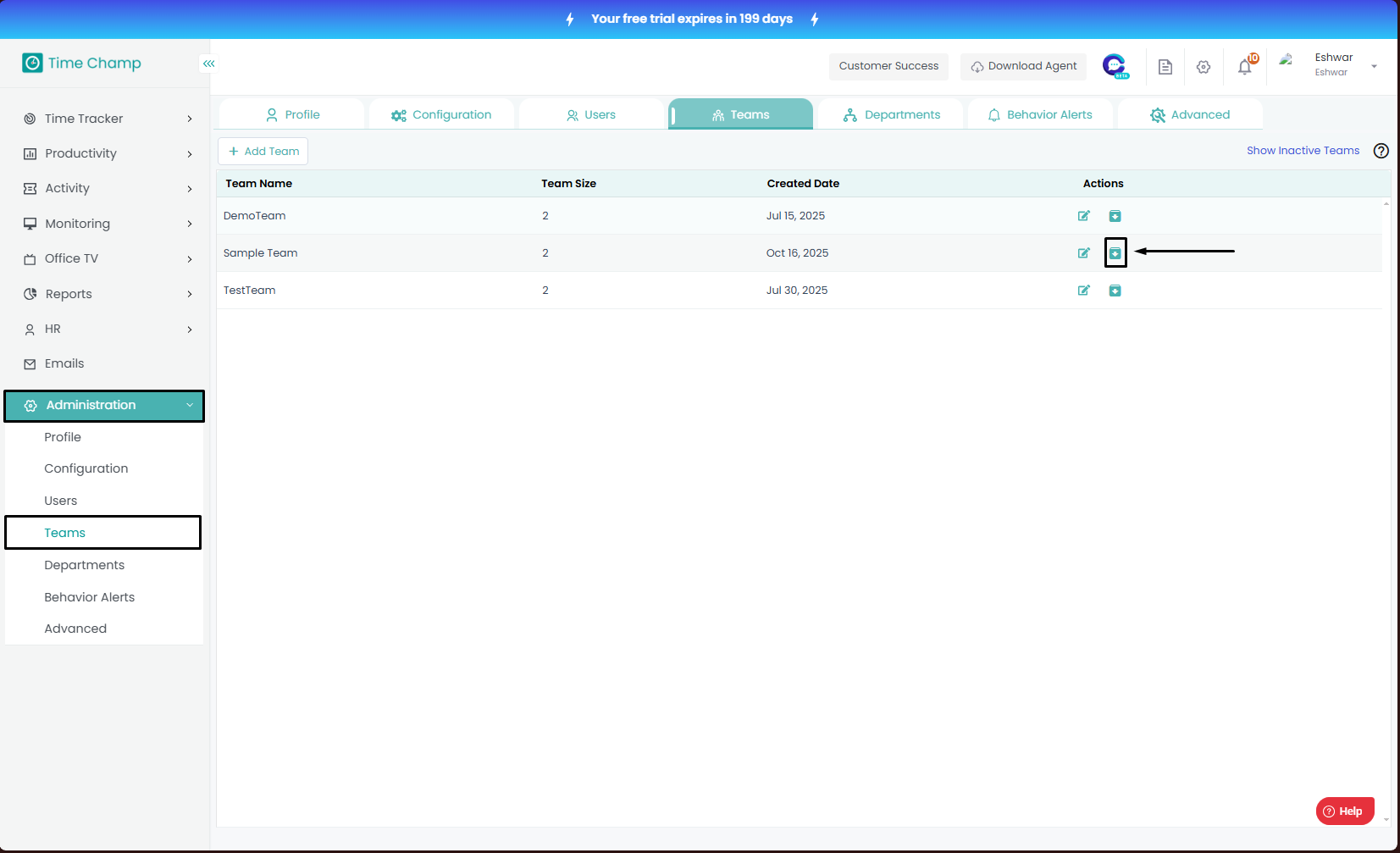The image size is (1400, 853).
Task: Click the archive icon for DemoTeam
Action: click(1115, 216)
